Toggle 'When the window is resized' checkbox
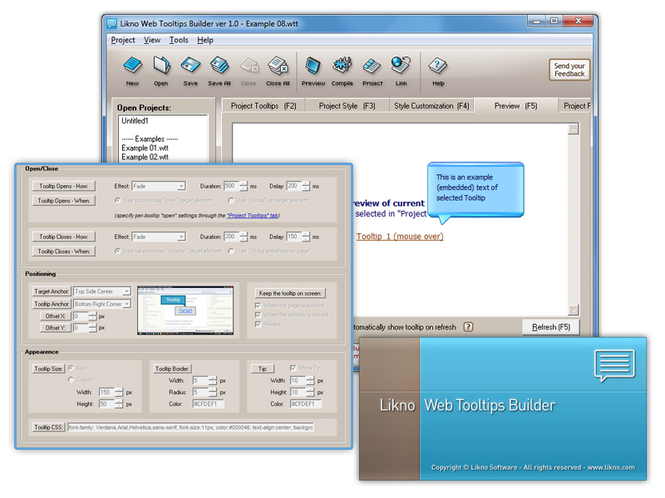Image resolution: width=665 pixels, height=498 pixels. click(257, 315)
